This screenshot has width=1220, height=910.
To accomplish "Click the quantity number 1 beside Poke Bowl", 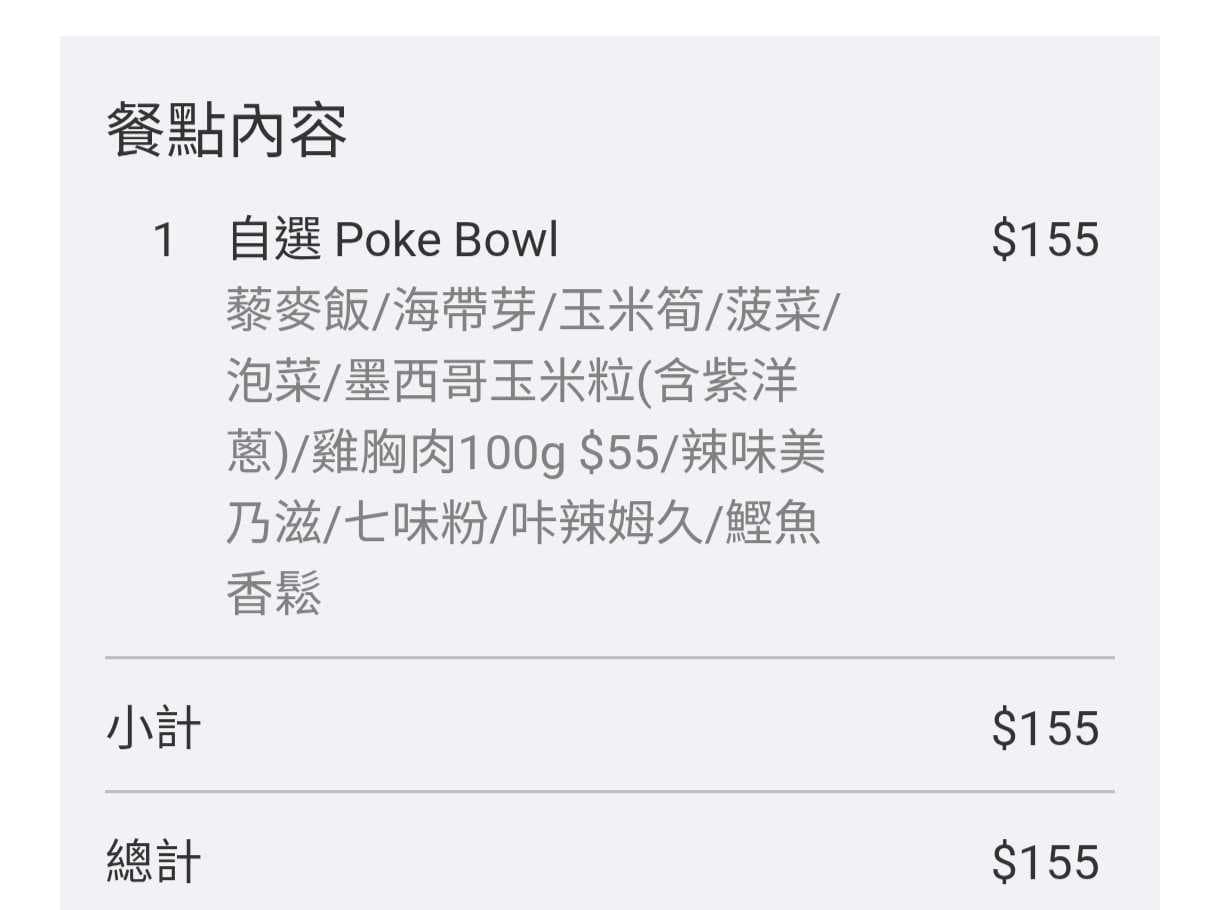I will coord(164,241).
